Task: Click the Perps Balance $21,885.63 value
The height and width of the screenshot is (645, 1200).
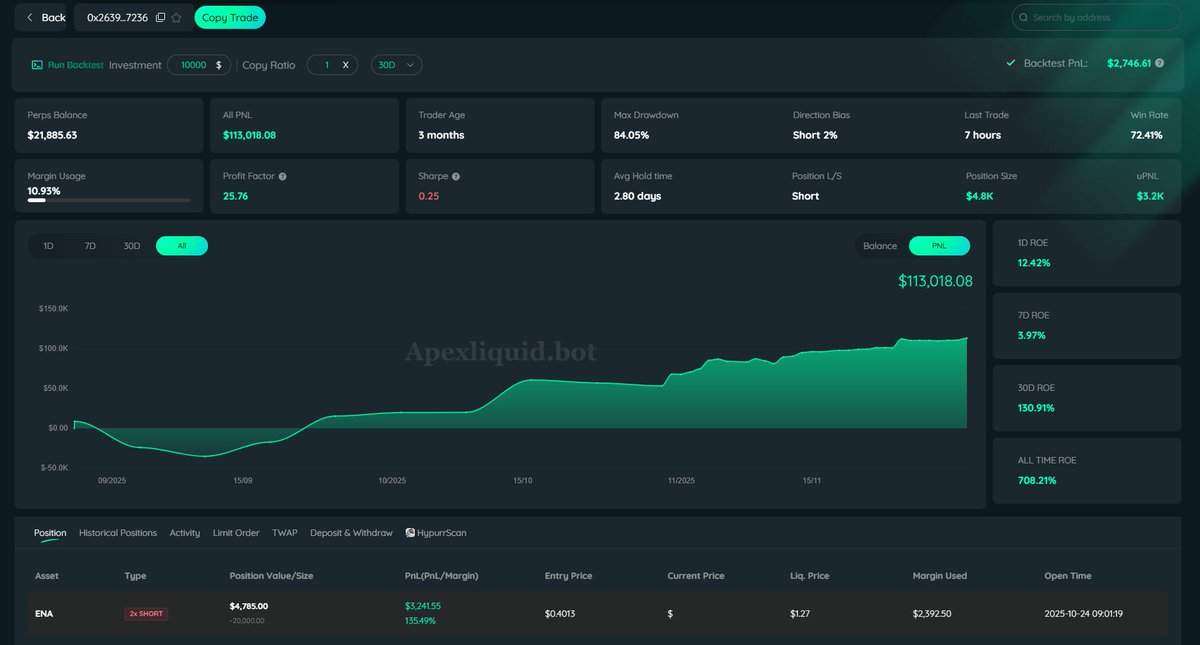Action: click(x=53, y=135)
